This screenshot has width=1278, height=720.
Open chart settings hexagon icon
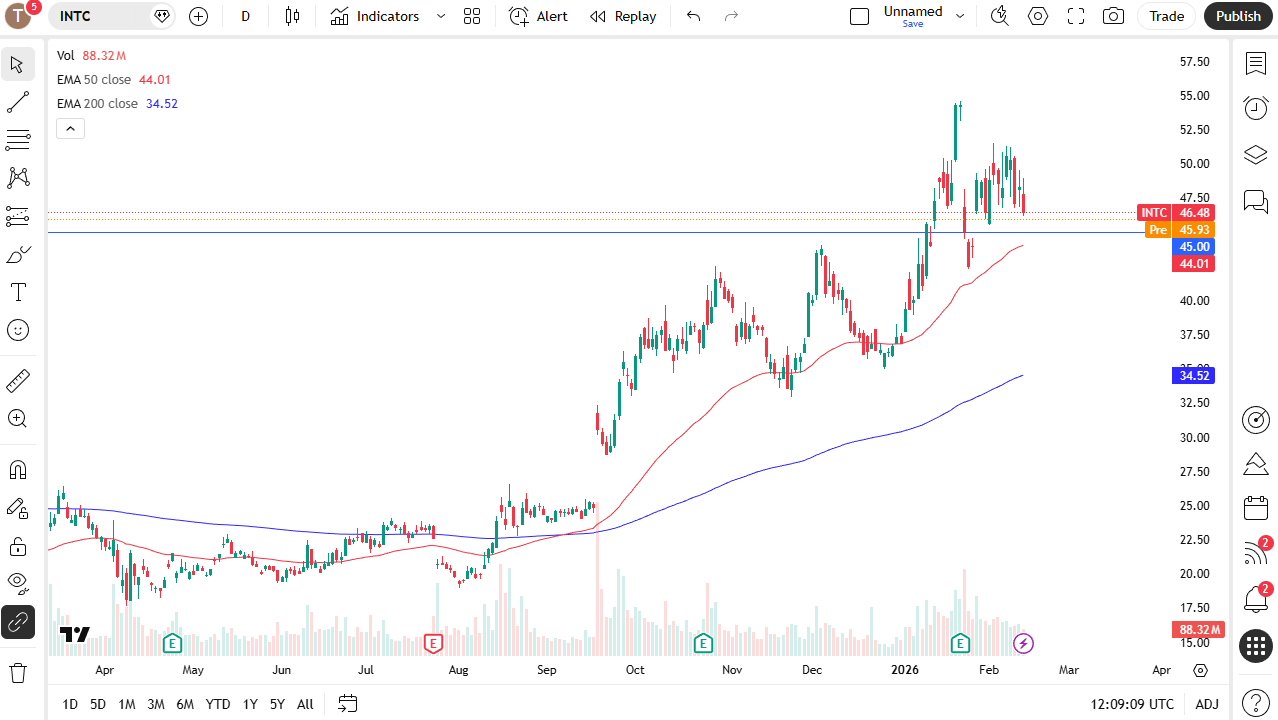point(1038,16)
